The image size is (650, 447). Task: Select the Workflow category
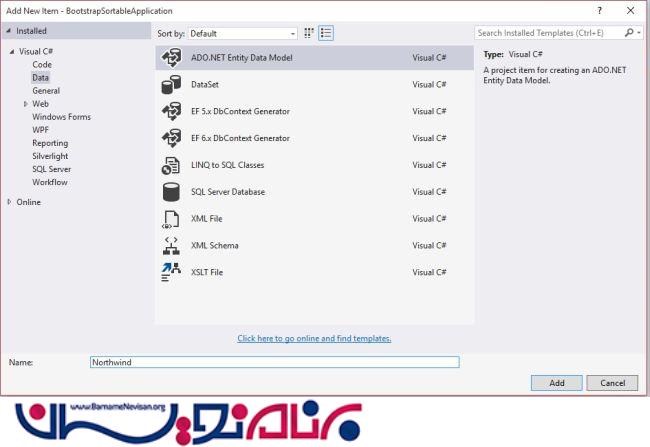click(x=50, y=182)
